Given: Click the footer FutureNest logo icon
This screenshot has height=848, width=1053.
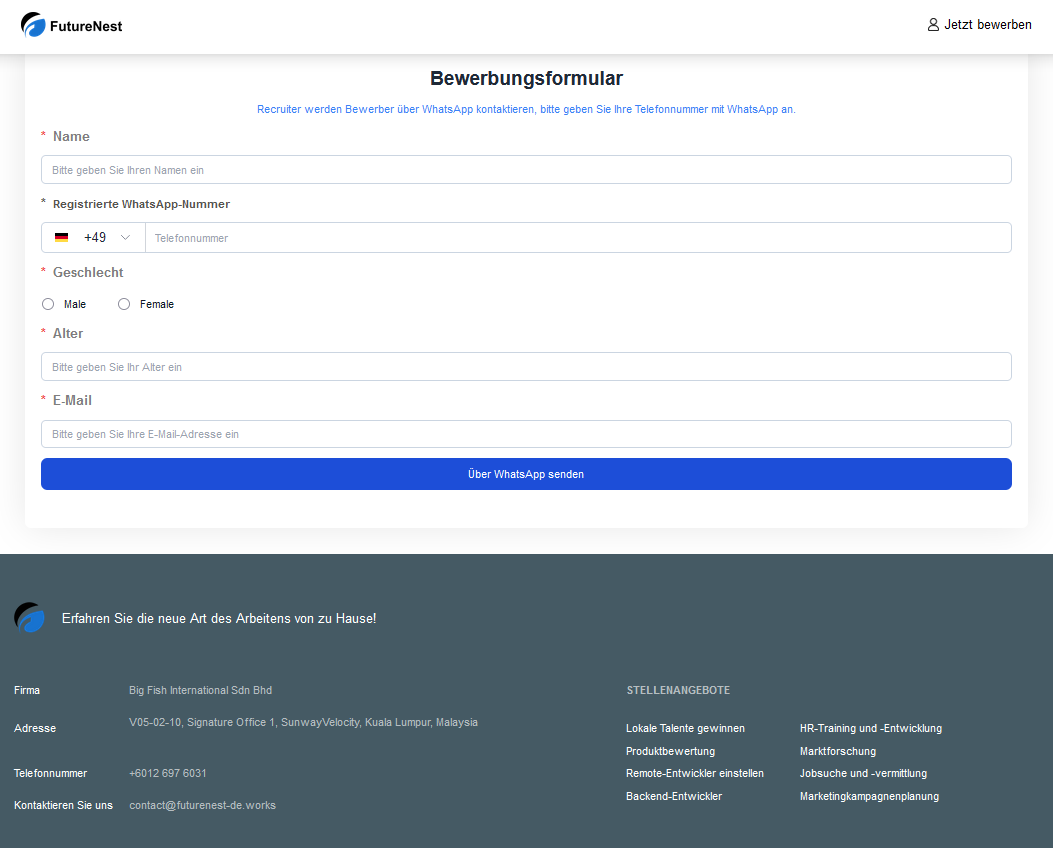Looking at the screenshot, I should coord(30,617).
